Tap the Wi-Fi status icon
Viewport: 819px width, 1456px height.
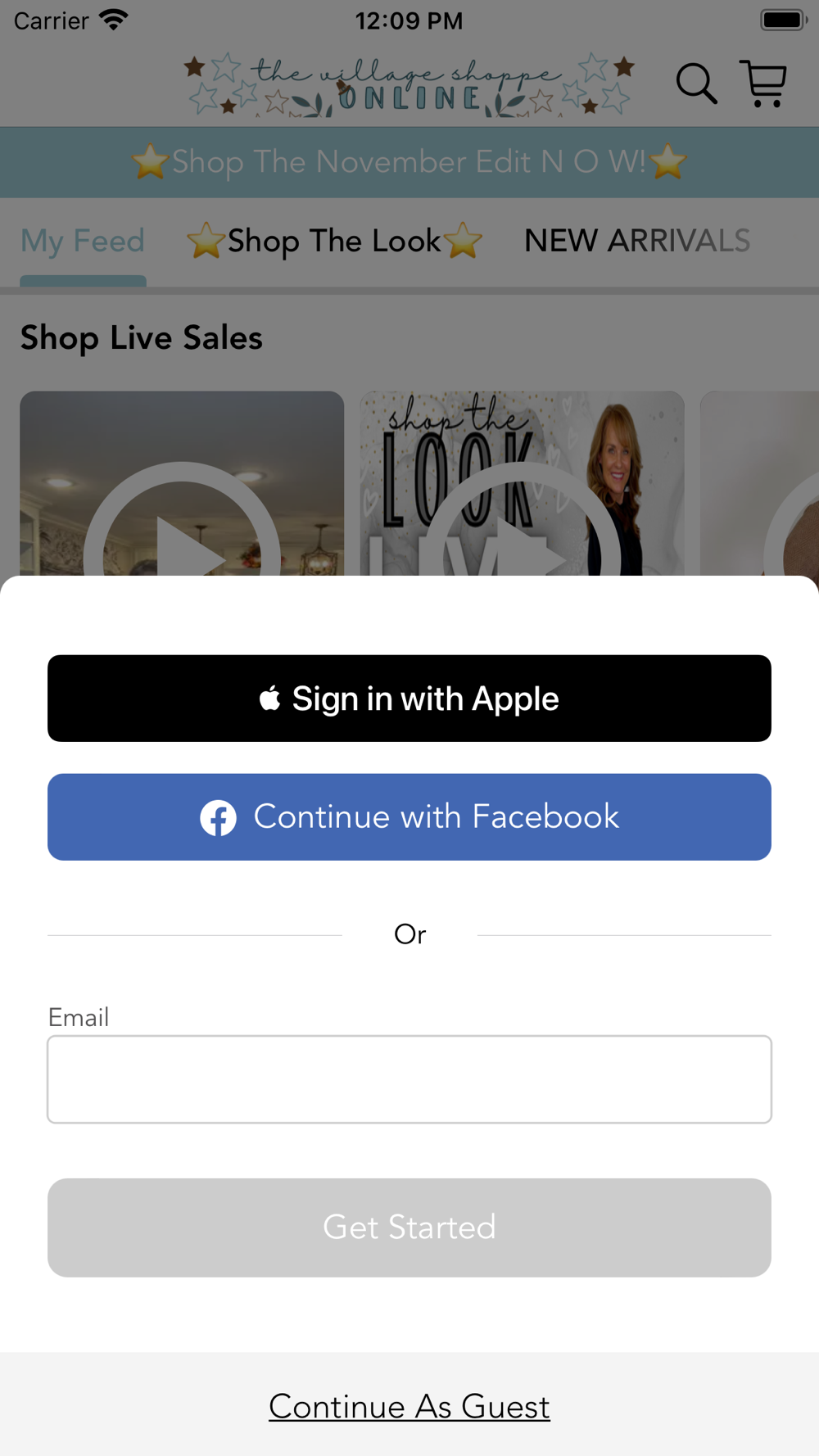114,20
